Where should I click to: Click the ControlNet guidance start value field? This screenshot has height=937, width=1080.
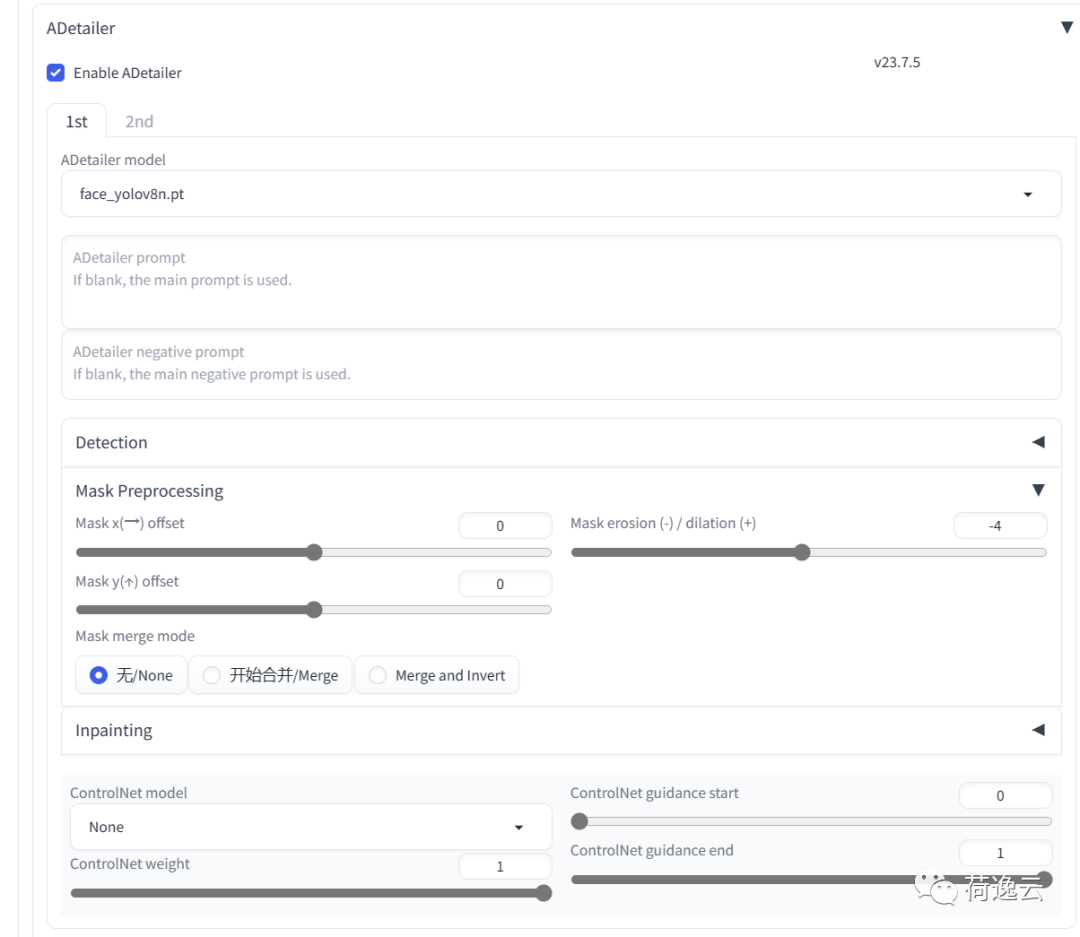click(x=1004, y=796)
